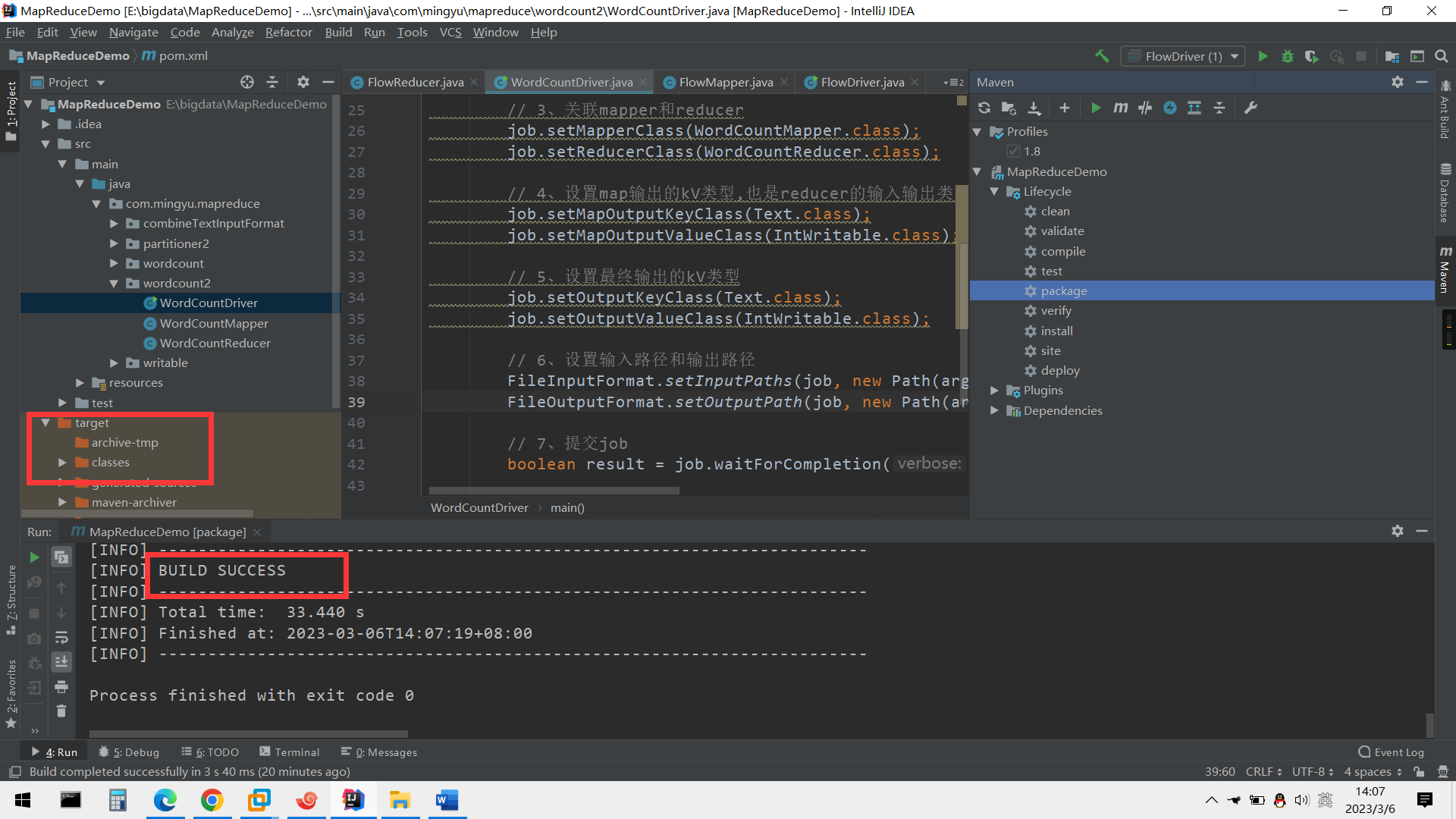Select the install lifecycle phase in Maven
Screen dimensions: 1456x819
pyautogui.click(x=1056, y=331)
